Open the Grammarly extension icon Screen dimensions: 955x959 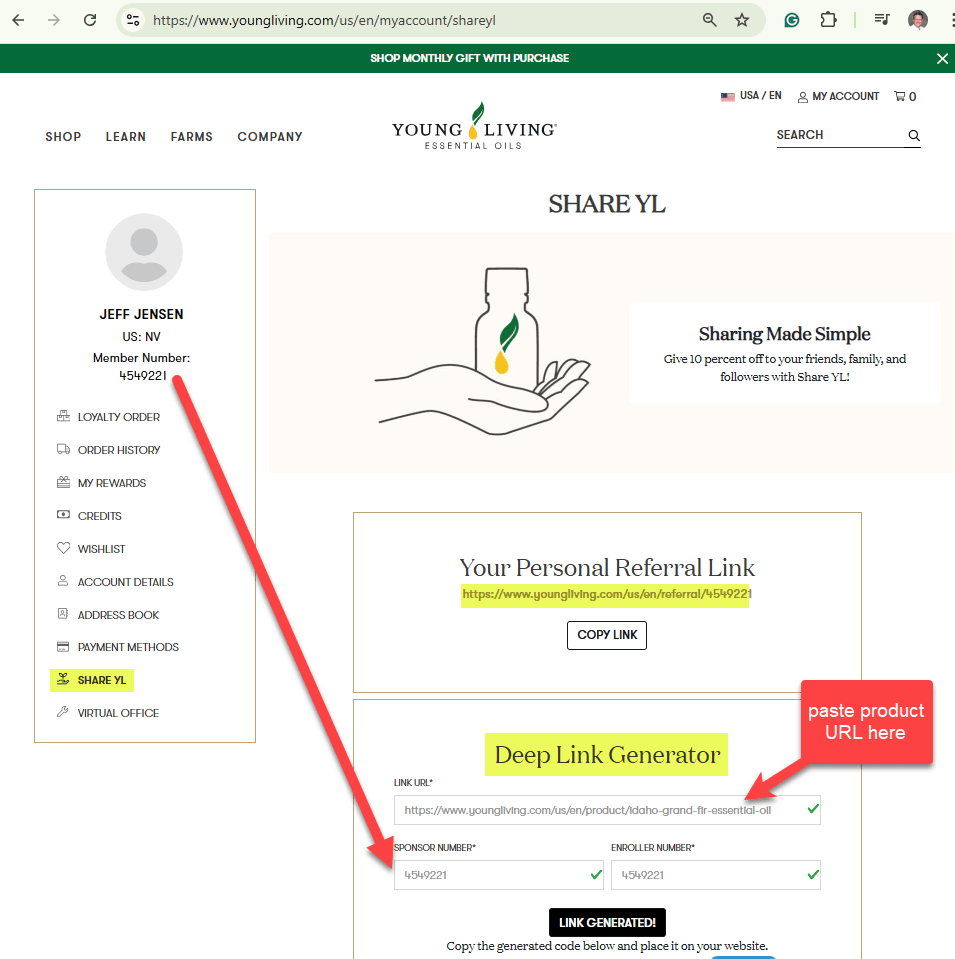(x=792, y=20)
